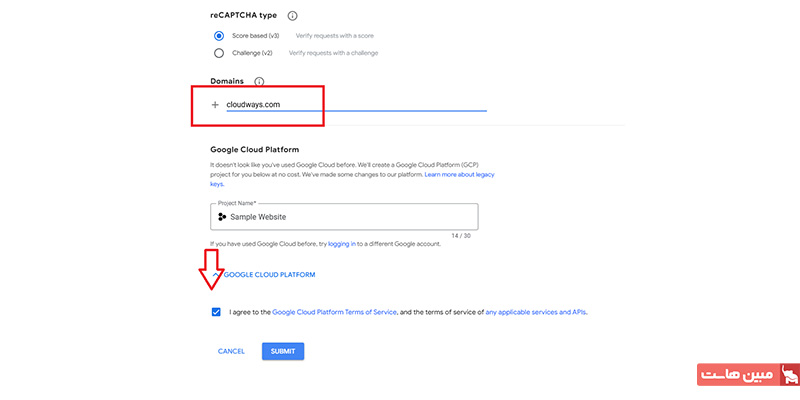Click the Domains info icon
This screenshot has height=400, width=800.
[259, 82]
